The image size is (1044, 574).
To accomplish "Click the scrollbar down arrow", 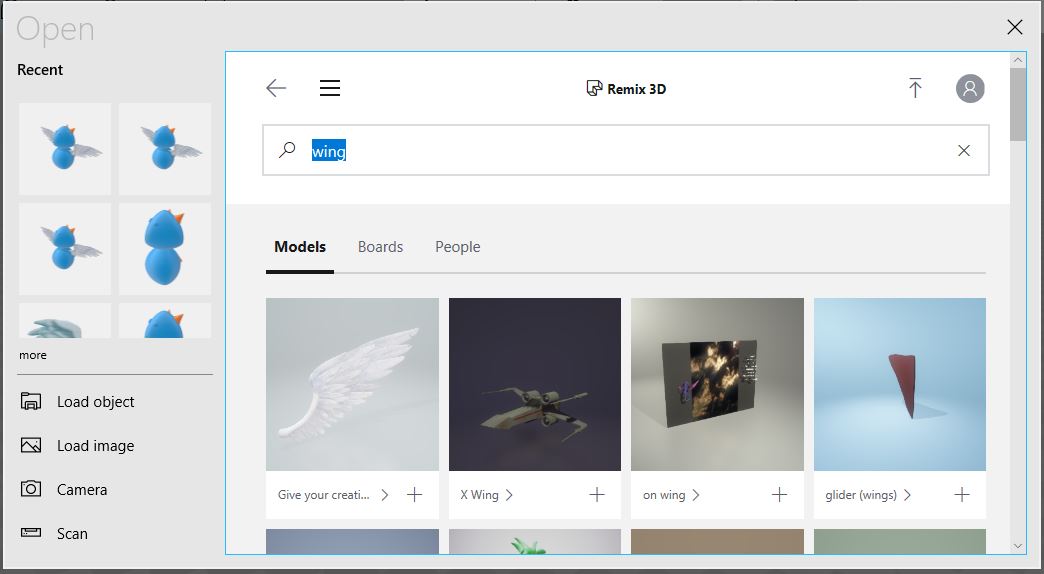I will click(x=1017, y=546).
